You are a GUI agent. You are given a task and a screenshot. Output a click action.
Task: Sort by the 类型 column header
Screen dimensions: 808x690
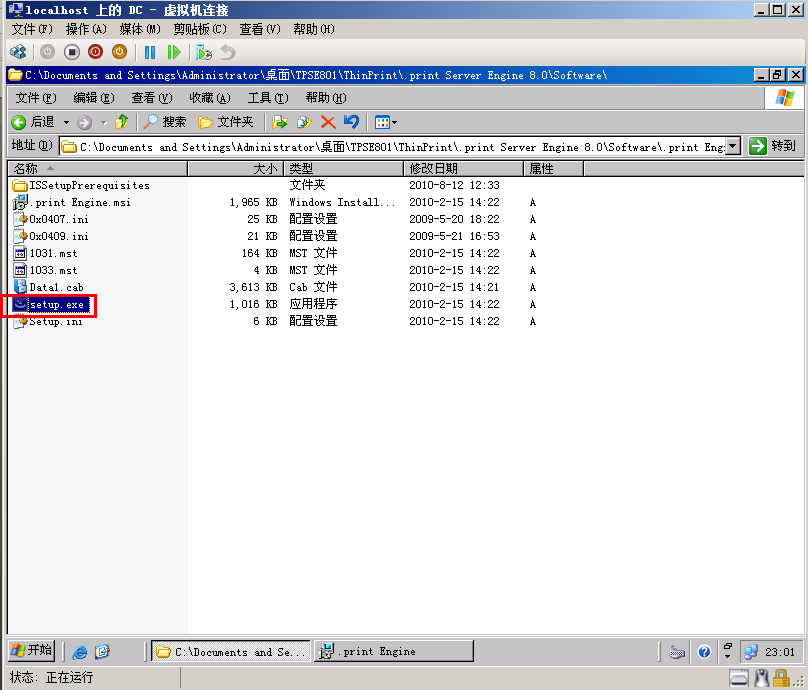(x=344, y=169)
